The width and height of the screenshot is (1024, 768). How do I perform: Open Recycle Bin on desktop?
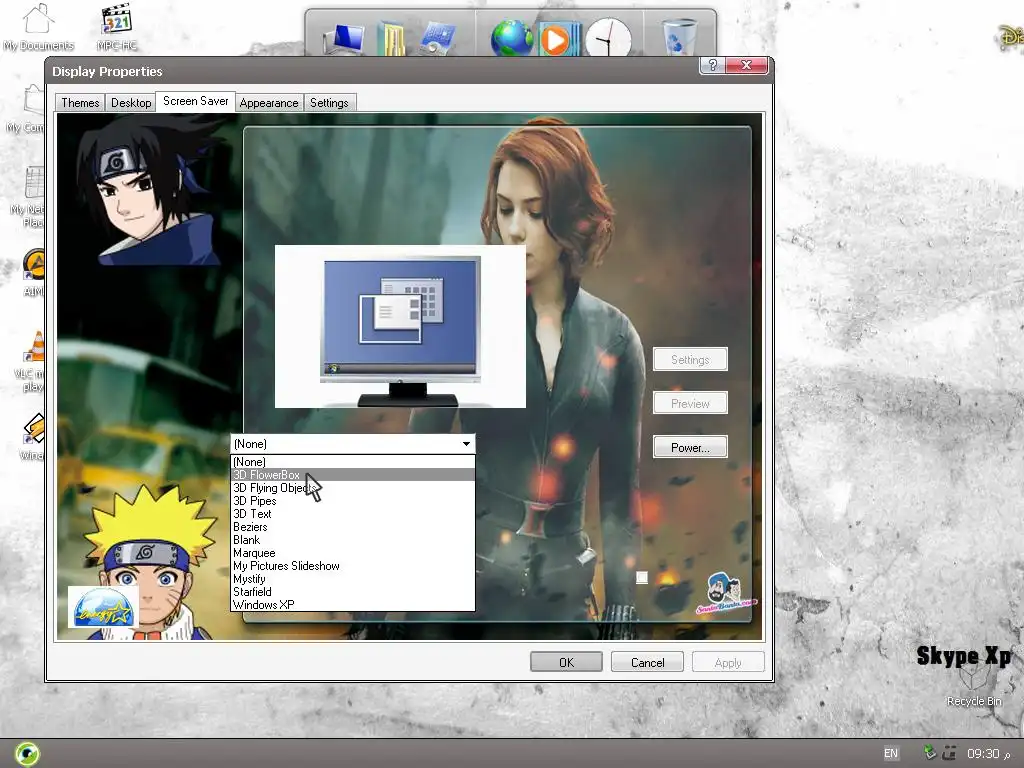(x=973, y=686)
